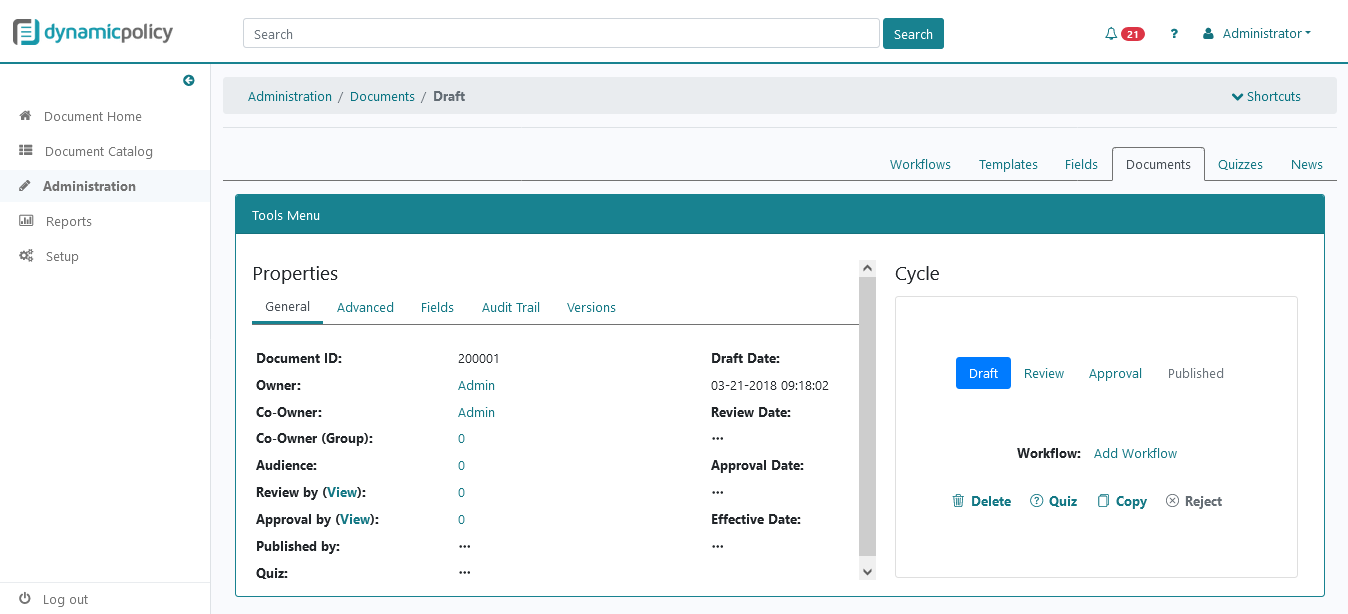1348x614 pixels.
Task: Click the Published cycle stage
Action: coord(1196,373)
